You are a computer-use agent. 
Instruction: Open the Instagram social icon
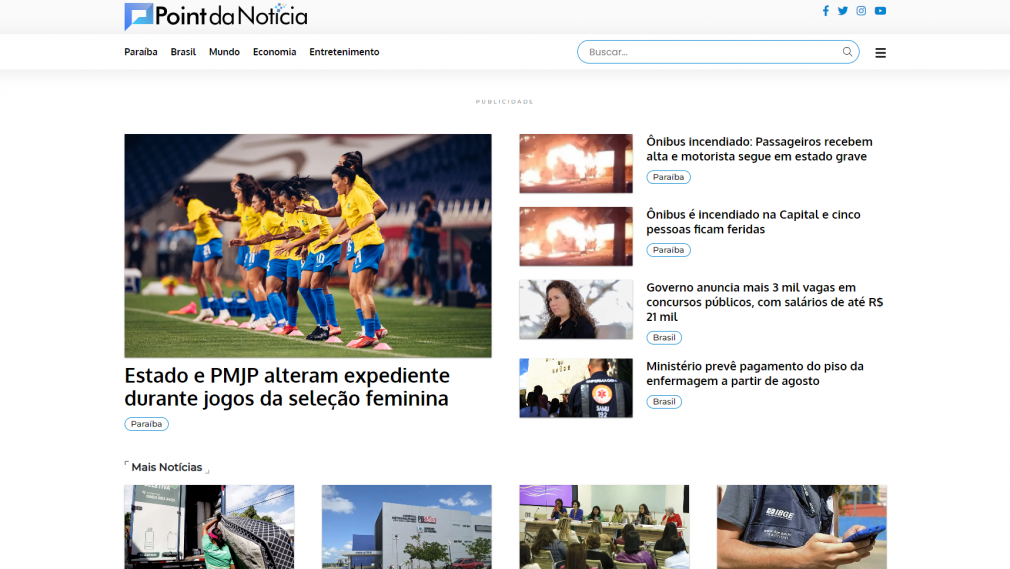coord(861,11)
